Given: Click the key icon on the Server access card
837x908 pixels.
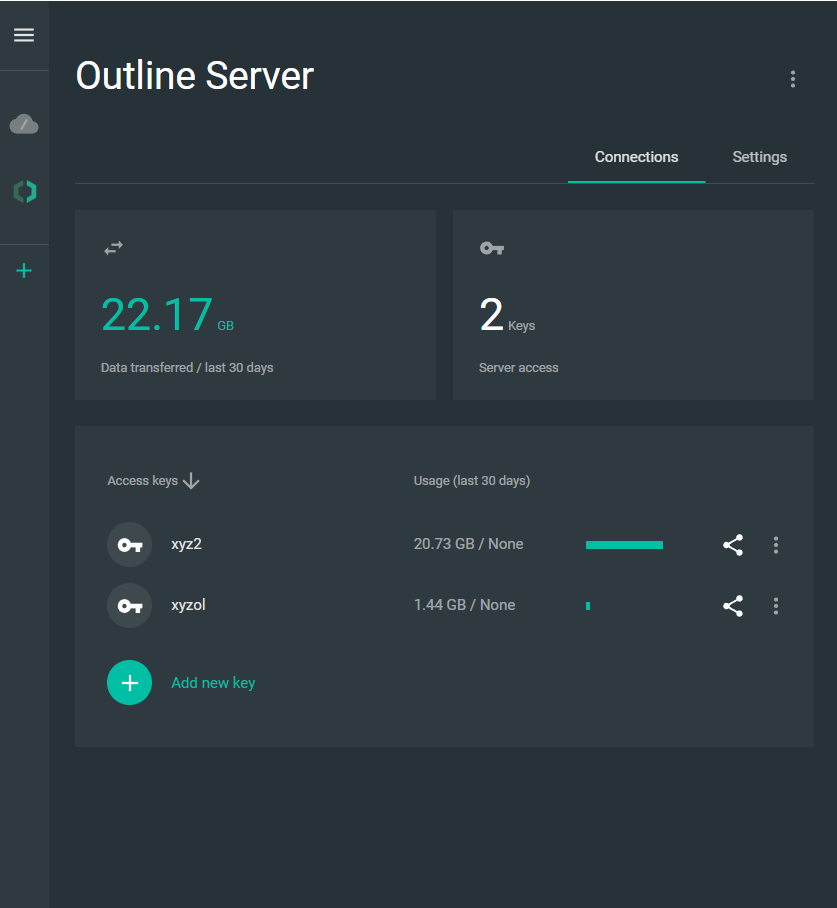Looking at the screenshot, I should [491, 247].
